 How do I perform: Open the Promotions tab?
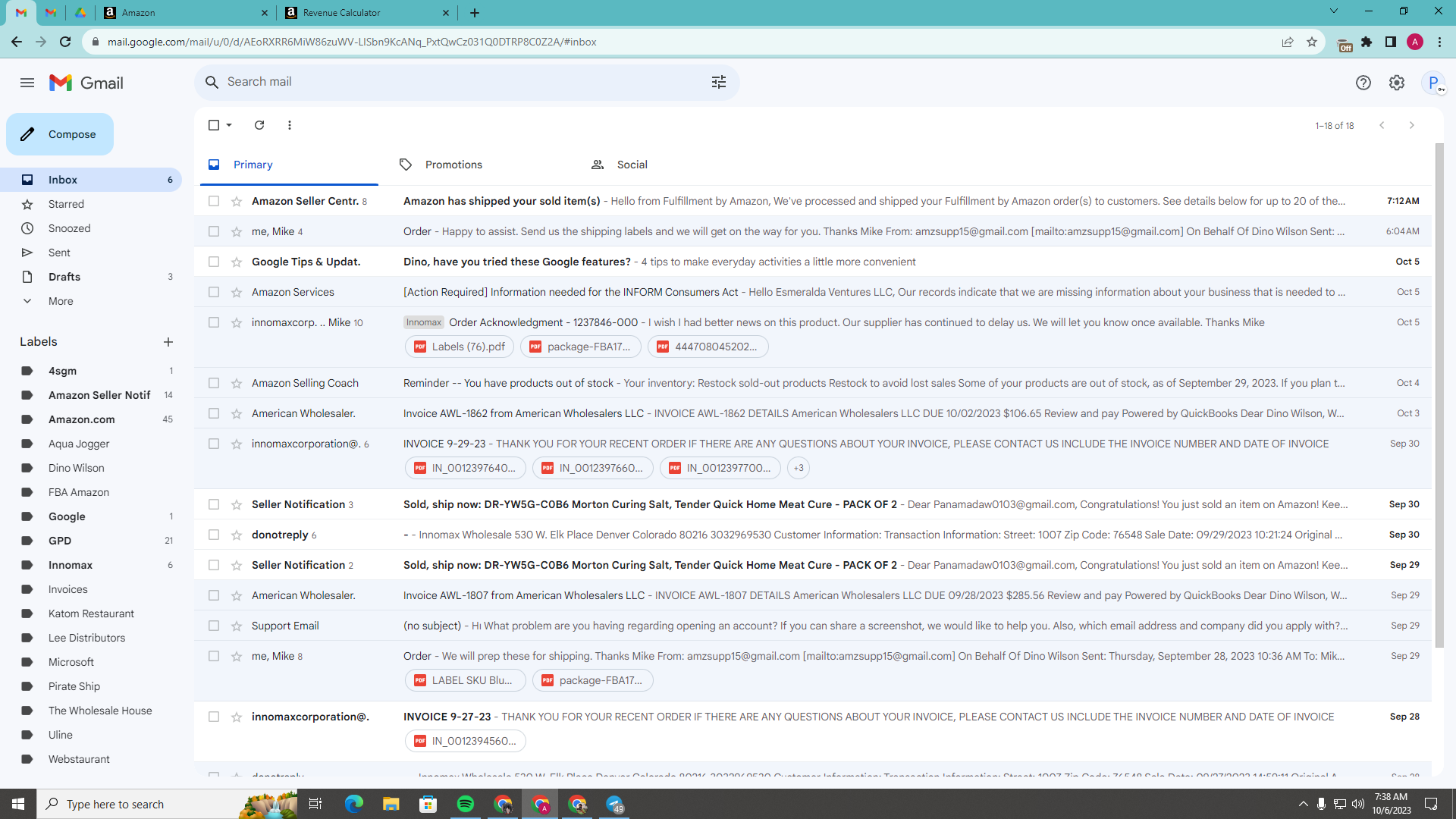(453, 165)
